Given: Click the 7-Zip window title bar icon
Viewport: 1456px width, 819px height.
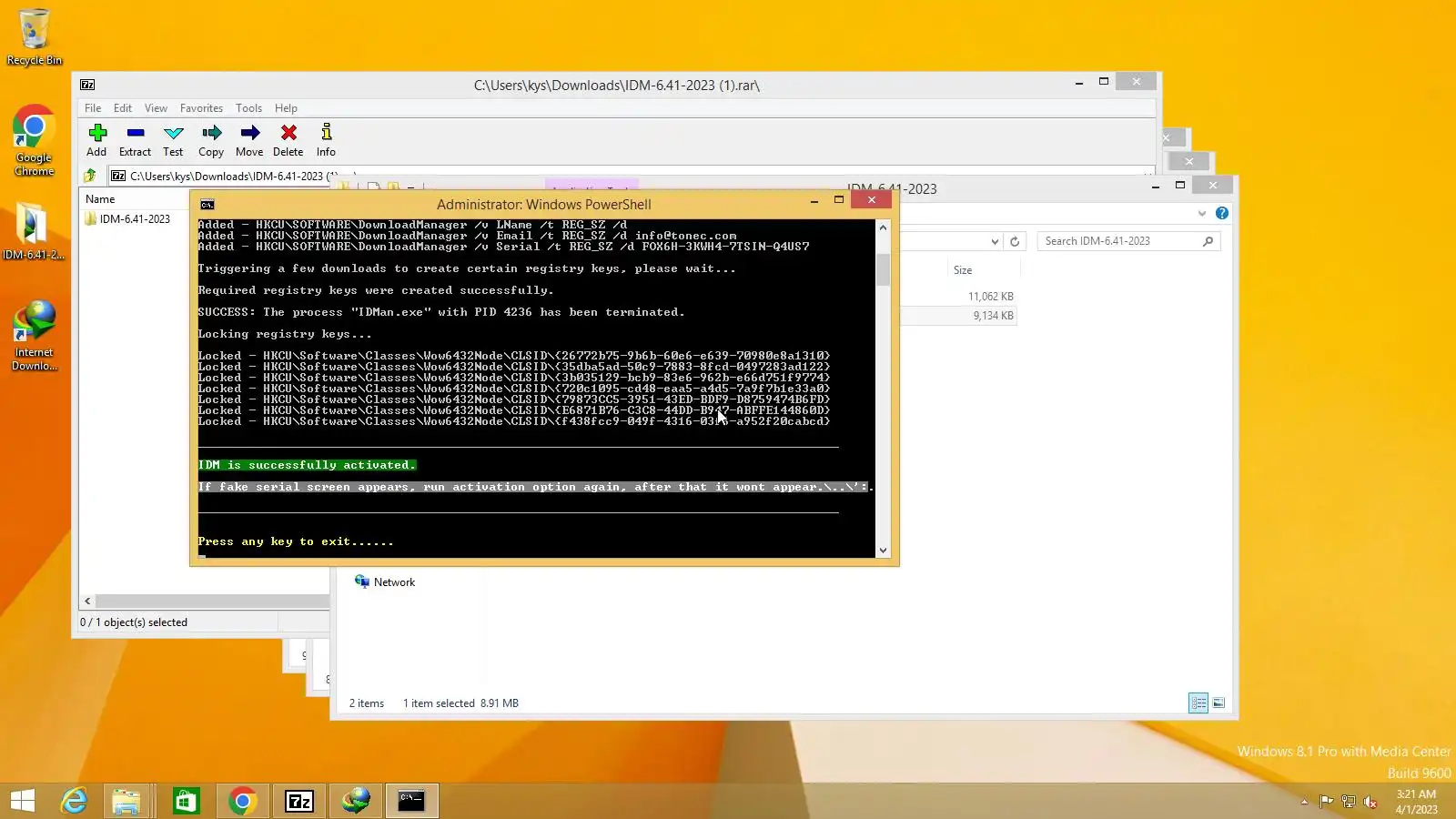Looking at the screenshot, I should [87, 85].
